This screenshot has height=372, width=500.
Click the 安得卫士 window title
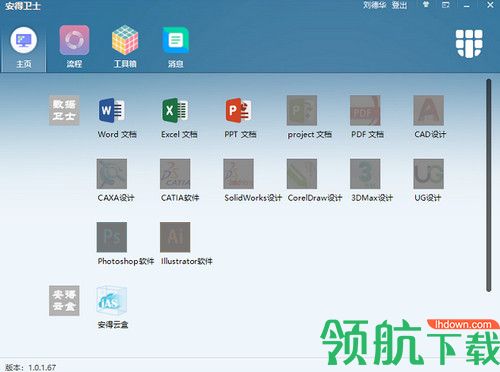coord(23,6)
